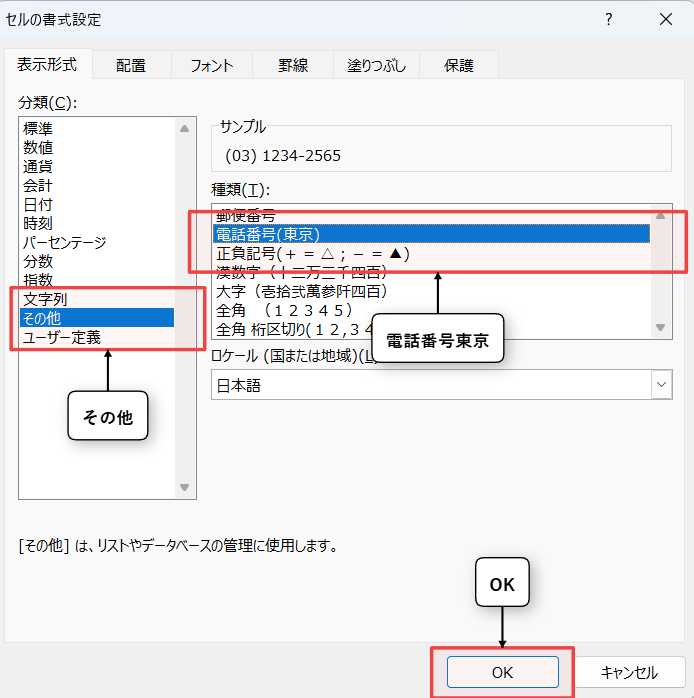Click type list scroll down arrow
Viewport: 694px width, 698px height.
pos(660,327)
